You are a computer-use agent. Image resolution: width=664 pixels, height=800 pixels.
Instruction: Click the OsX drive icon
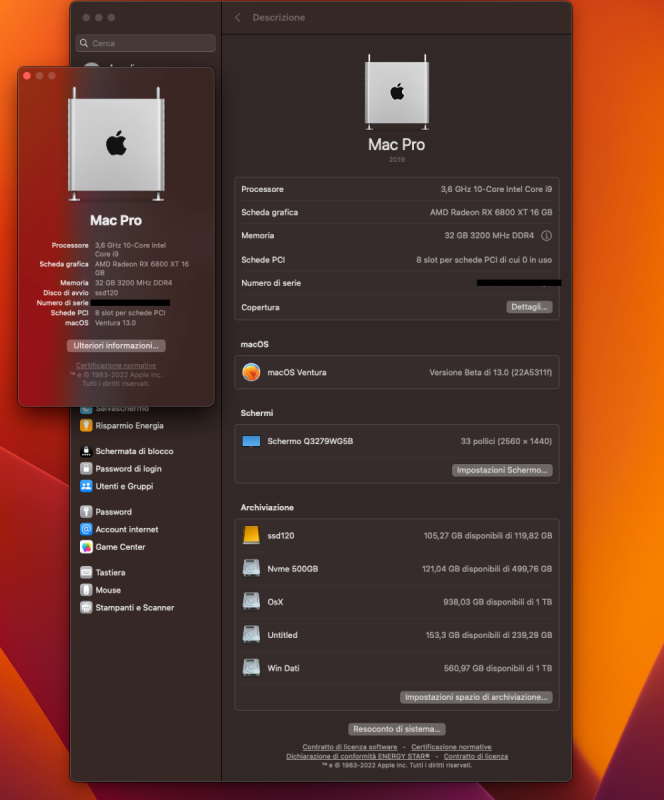click(x=251, y=602)
